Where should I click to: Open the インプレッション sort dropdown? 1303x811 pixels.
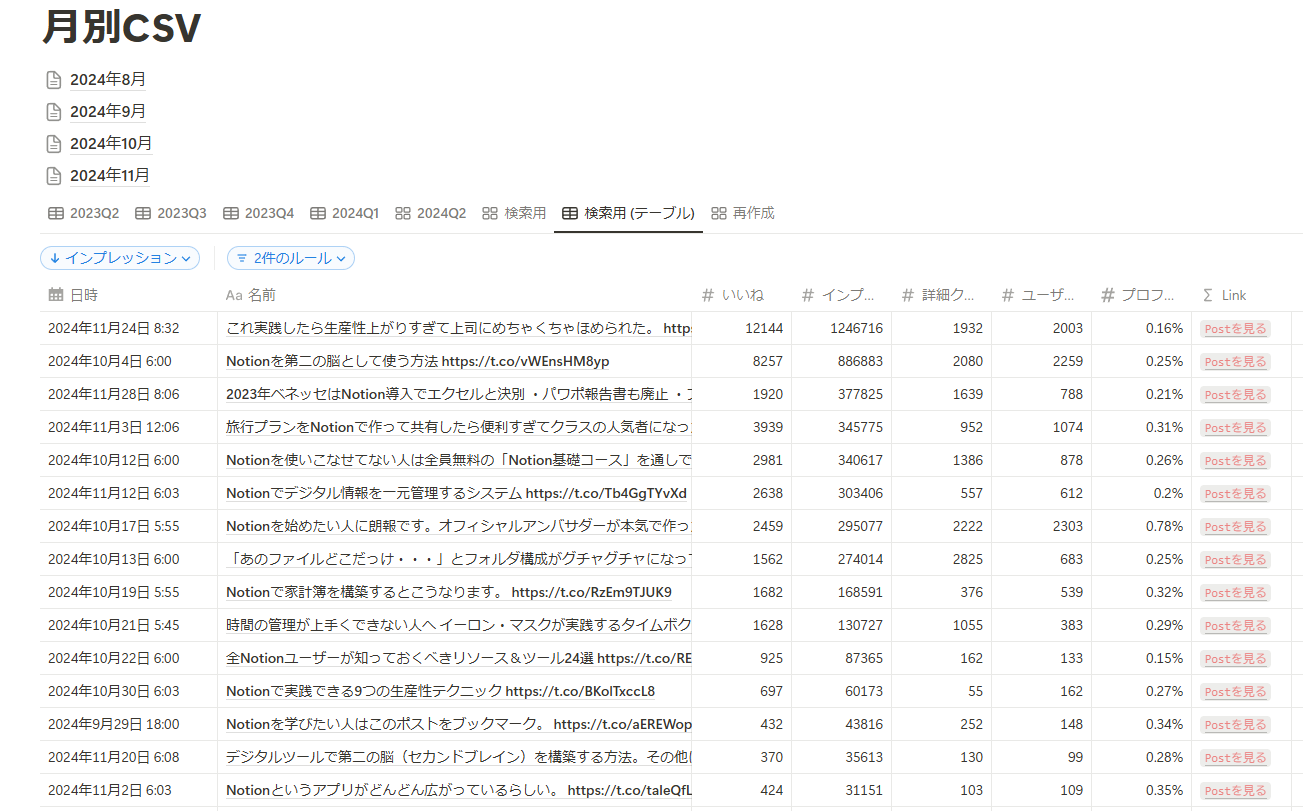[x=120, y=258]
